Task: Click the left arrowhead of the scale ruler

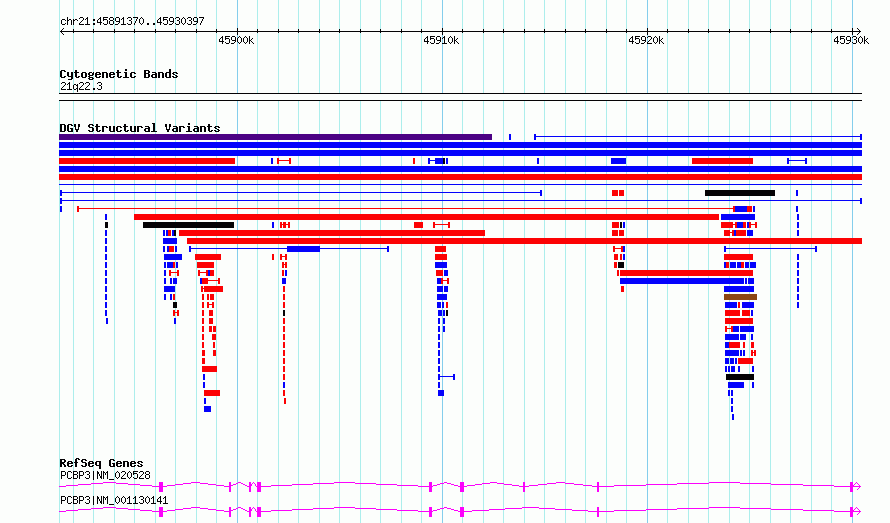Action: coord(62,32)
